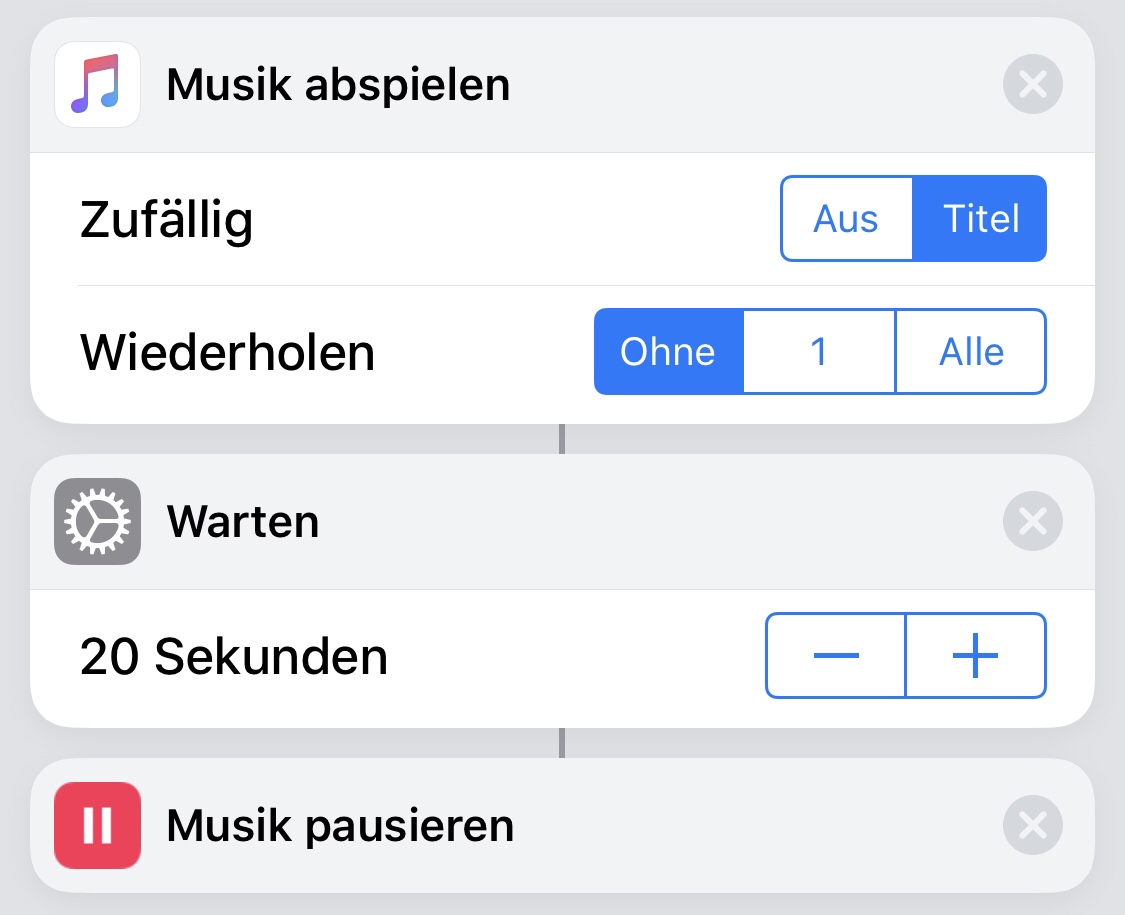Tap the gear icon beside Warten
Image resolution: width=1125 pixels, height=915 pixels.
pos(97,521)
